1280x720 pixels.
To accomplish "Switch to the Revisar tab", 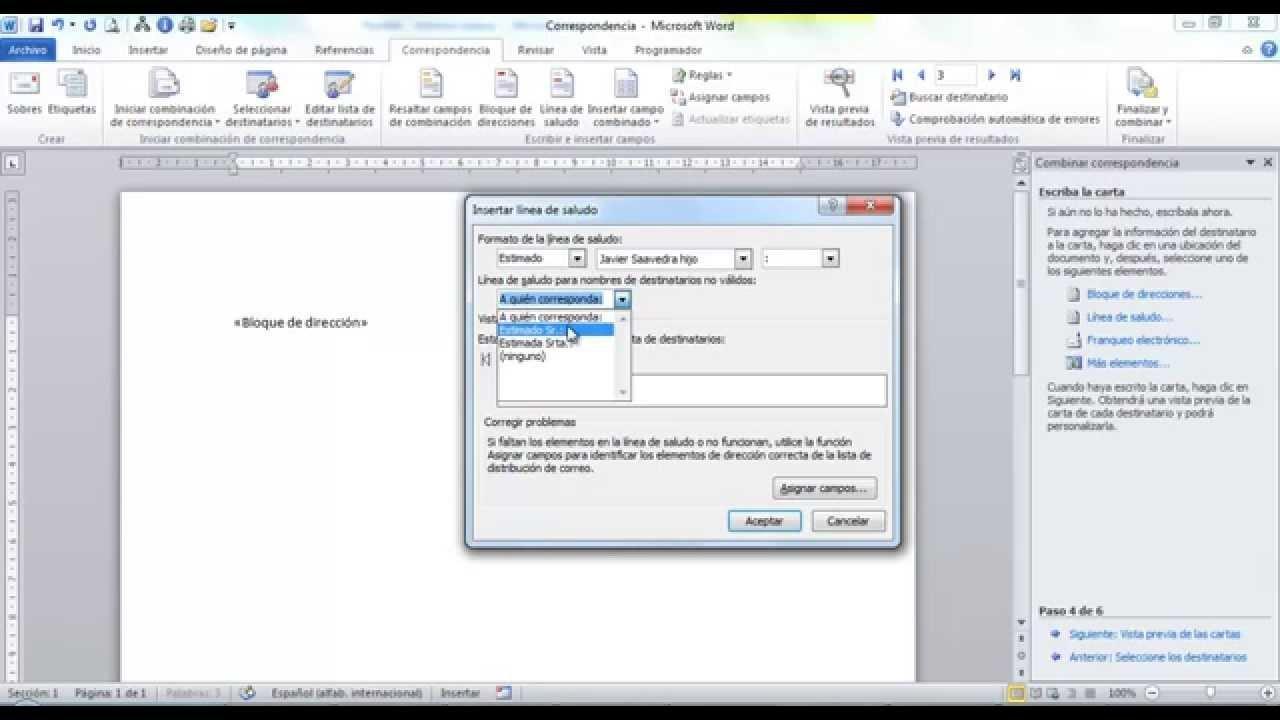I will click(536, 50).
